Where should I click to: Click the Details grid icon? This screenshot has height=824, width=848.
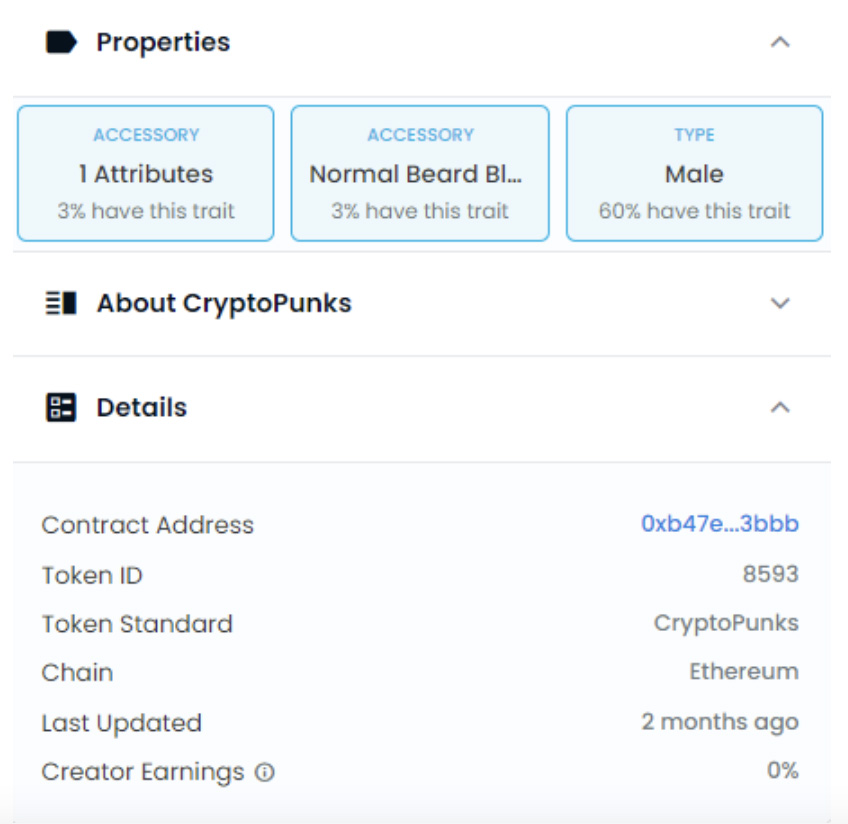(61, 407)
